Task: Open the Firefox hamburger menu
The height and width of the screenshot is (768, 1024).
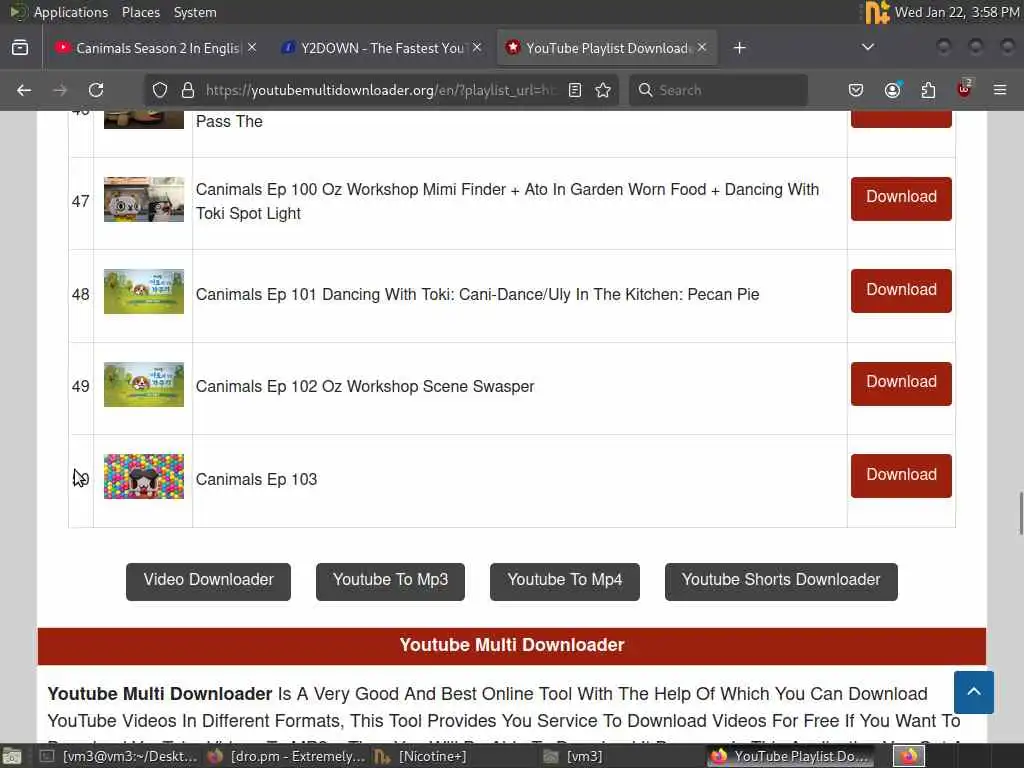Action: click(x=1000, y=90)
